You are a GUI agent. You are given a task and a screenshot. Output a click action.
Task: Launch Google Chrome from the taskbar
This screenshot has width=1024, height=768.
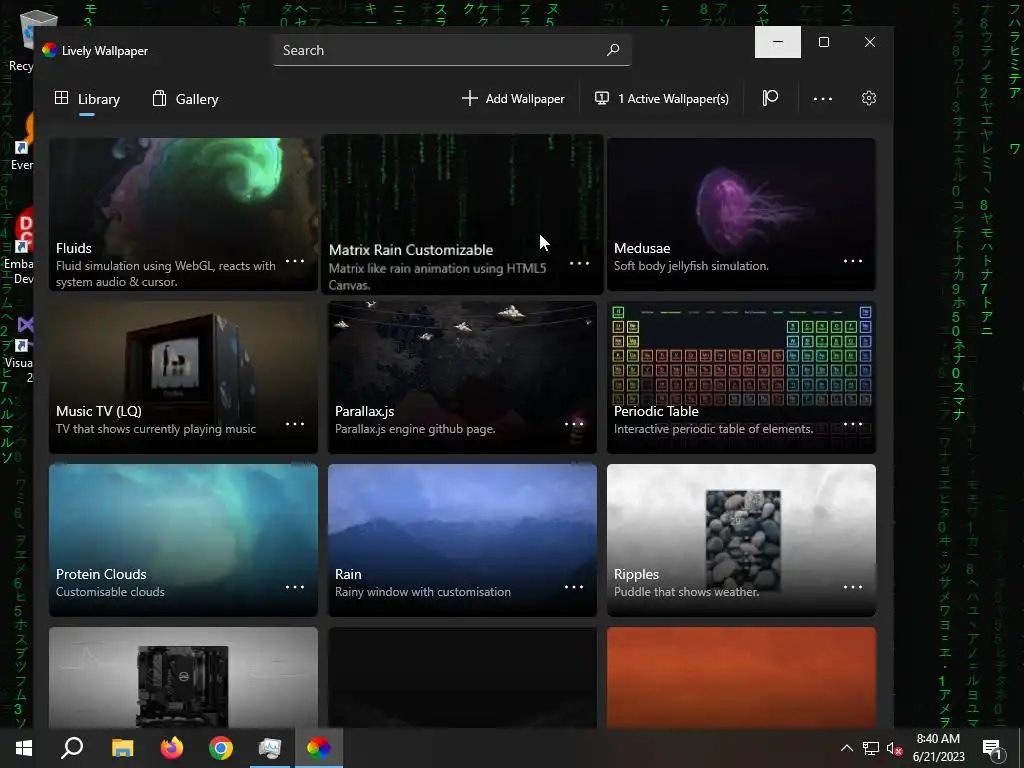(221, 748)
